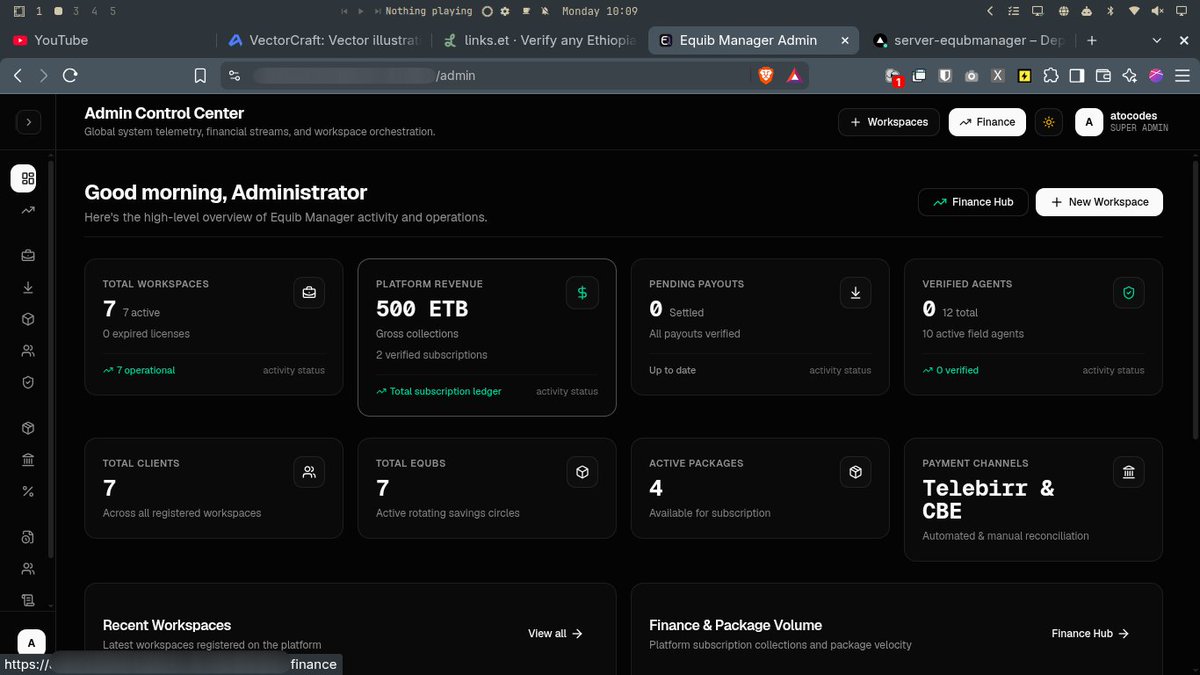Switch to the VectorCraft tab
This screenshot has width=1200, height=675.
pyautogui.click(x=325, y=40)
